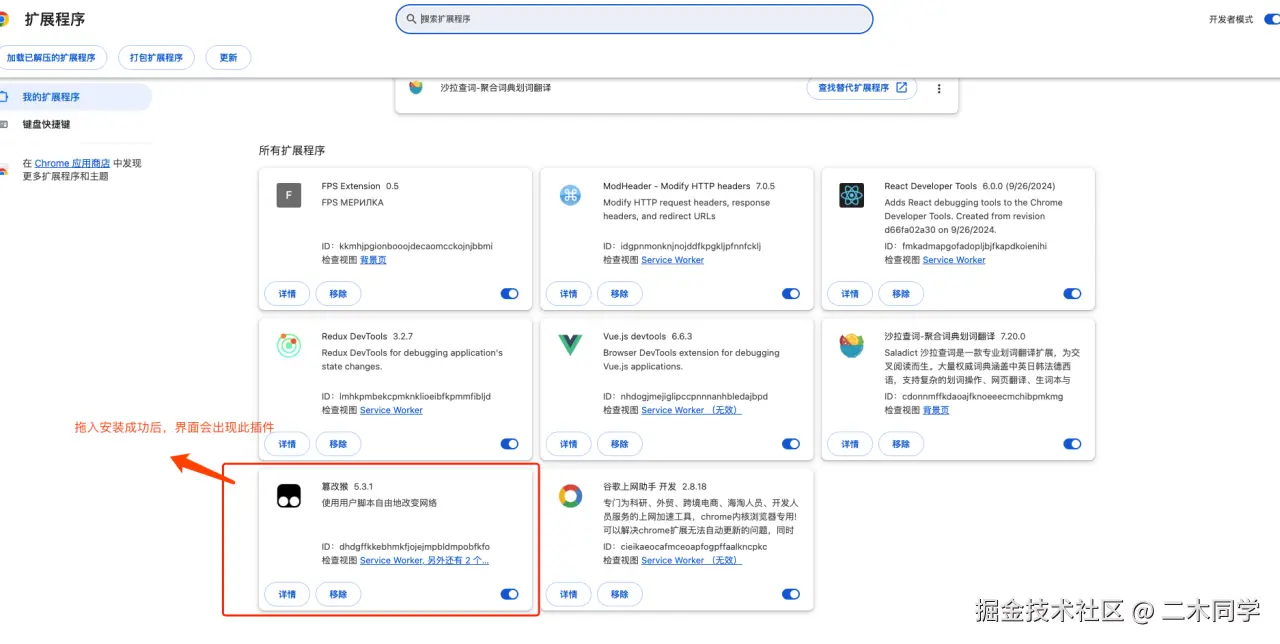Open Vue.js devtools Service Worker (无效) link

click(690, 410)
